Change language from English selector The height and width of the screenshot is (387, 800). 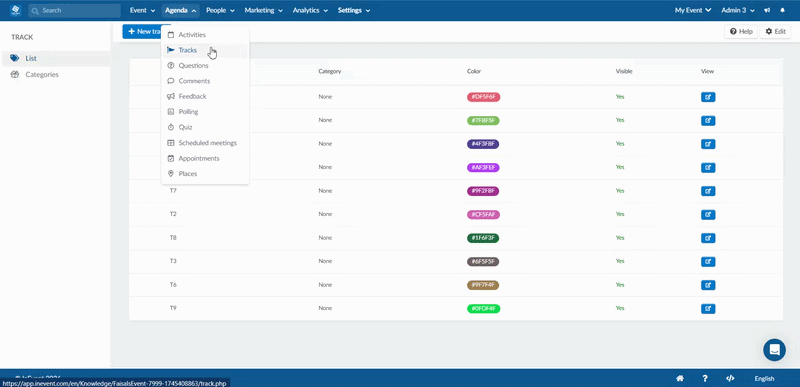[764, 378]
